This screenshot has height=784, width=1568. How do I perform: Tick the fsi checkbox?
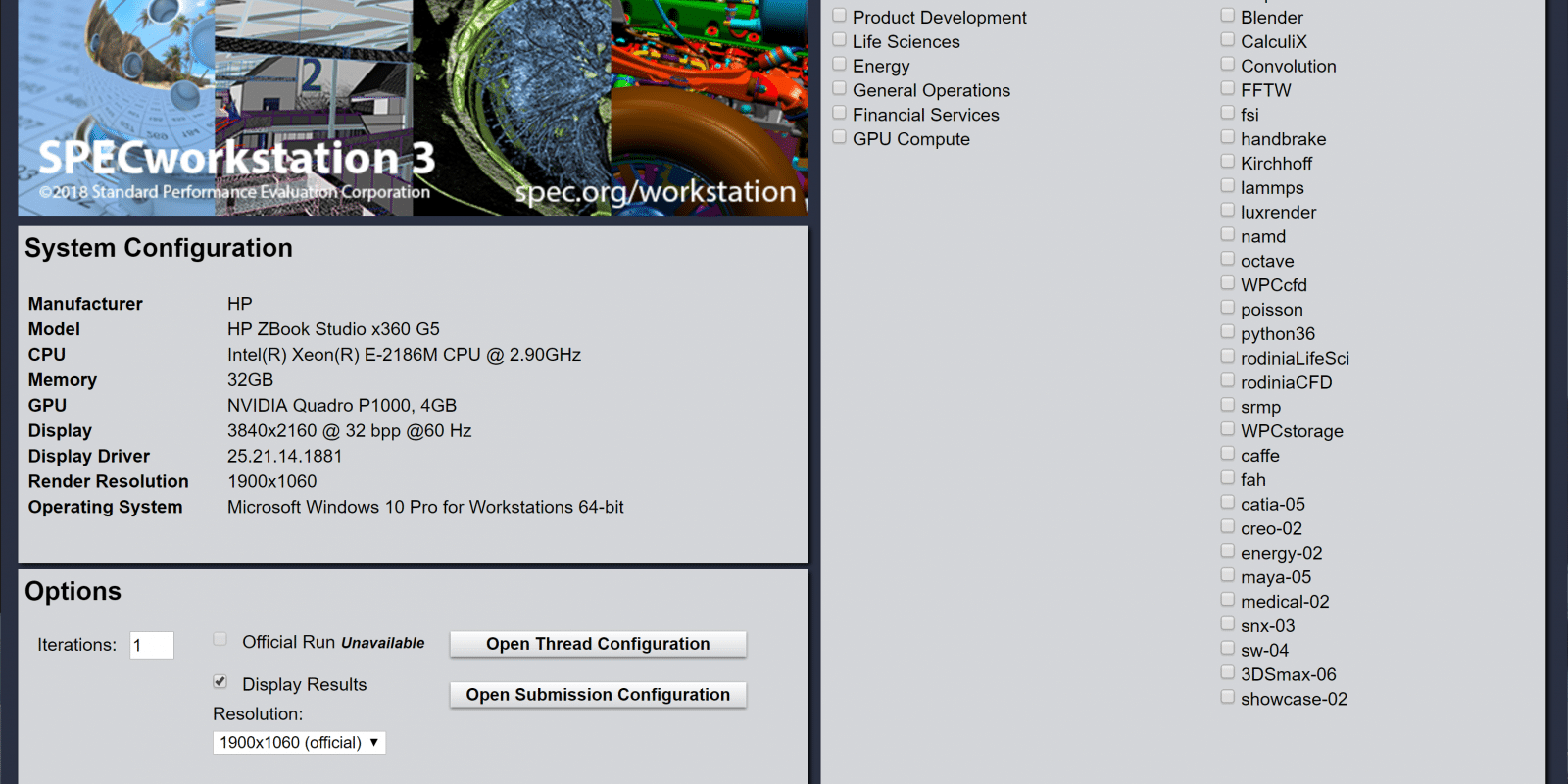click(x=1228, y=113)
